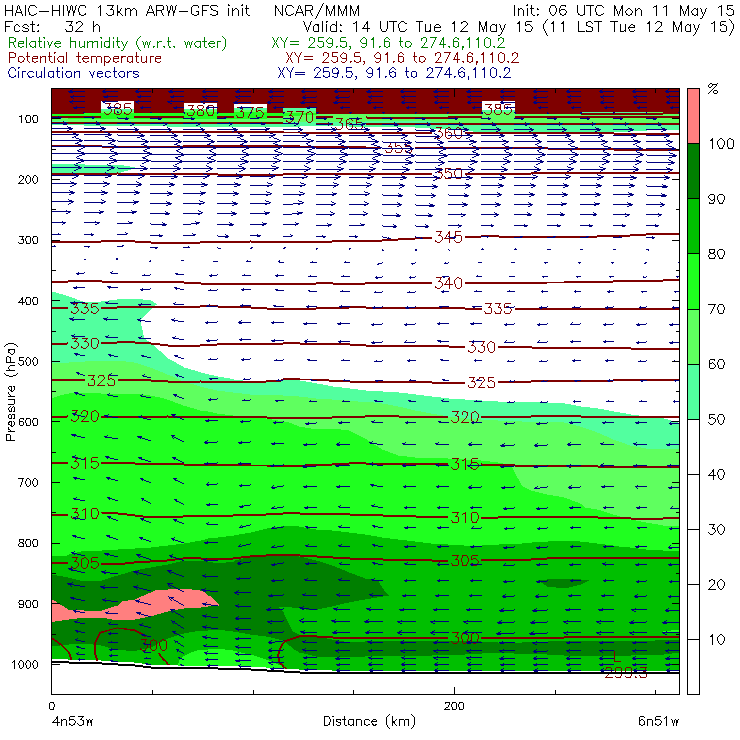Click the '4n53w' start coordinate label
This screenshot has height=740, width=740.
(73, 722)
